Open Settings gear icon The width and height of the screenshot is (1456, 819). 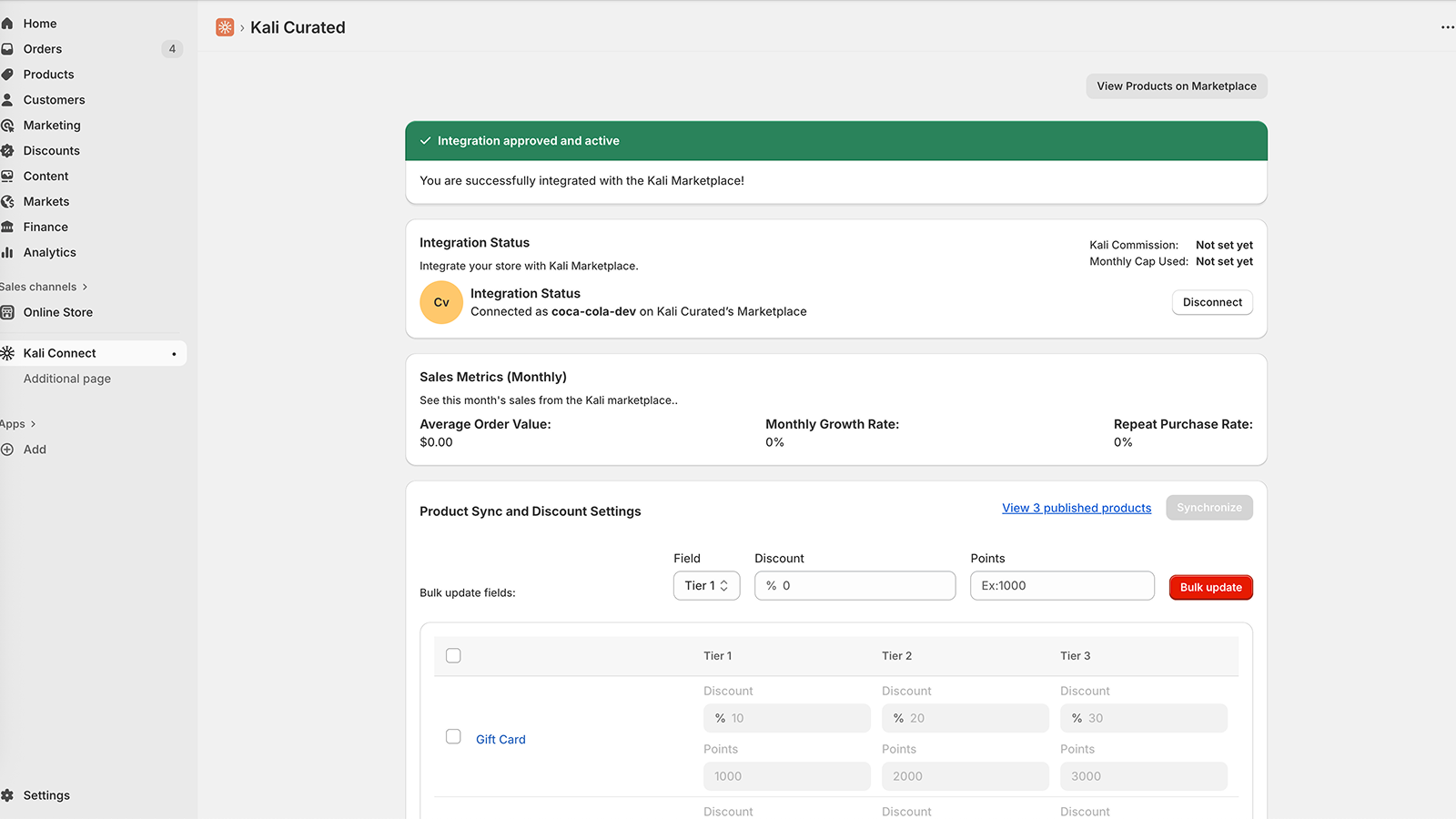(7, 795)
